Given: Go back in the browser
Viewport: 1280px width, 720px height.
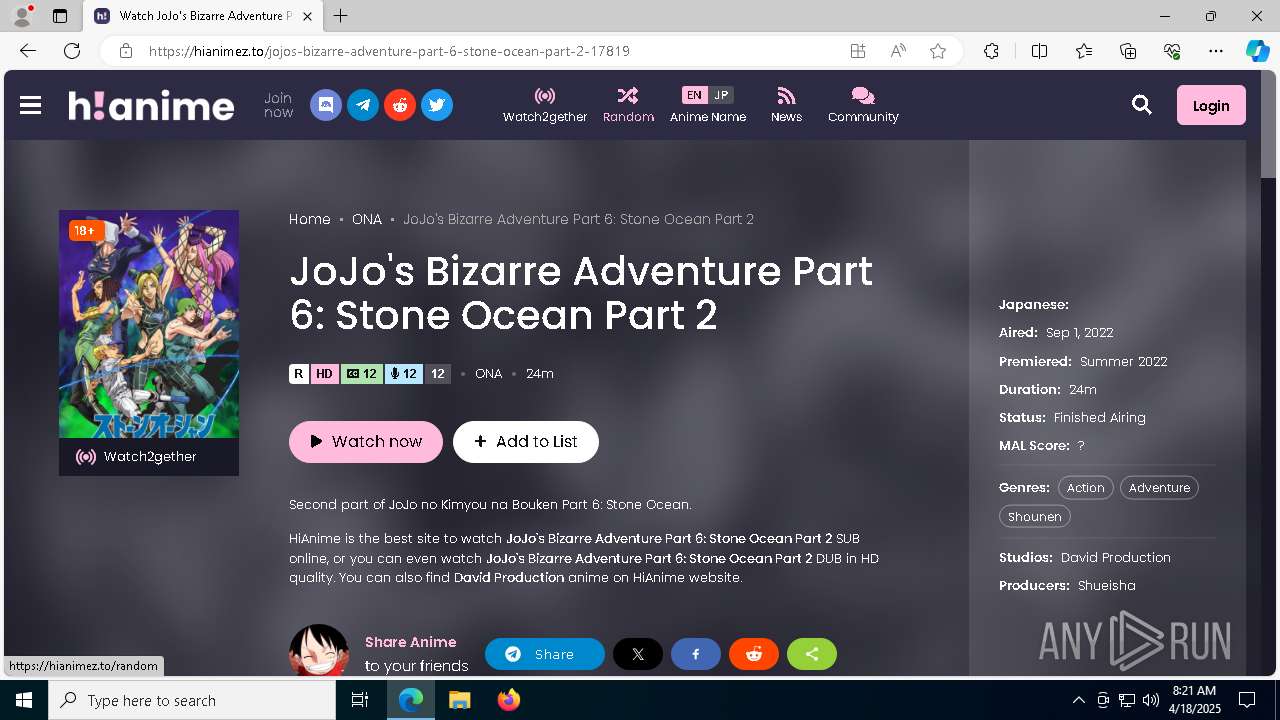Looking at the screenshot, I should click(x=28, y=51).
